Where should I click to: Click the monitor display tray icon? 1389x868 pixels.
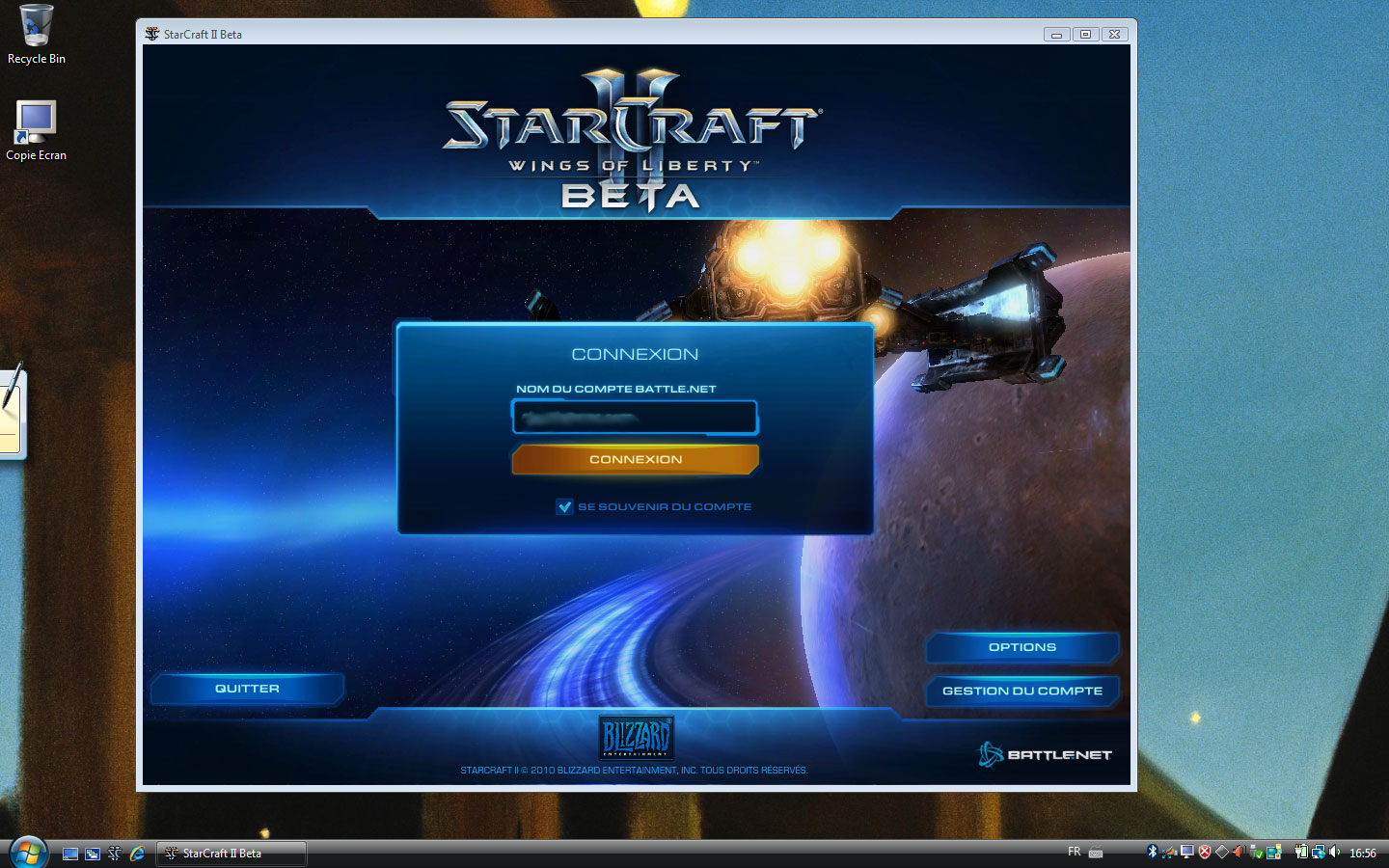(1187, 852)
